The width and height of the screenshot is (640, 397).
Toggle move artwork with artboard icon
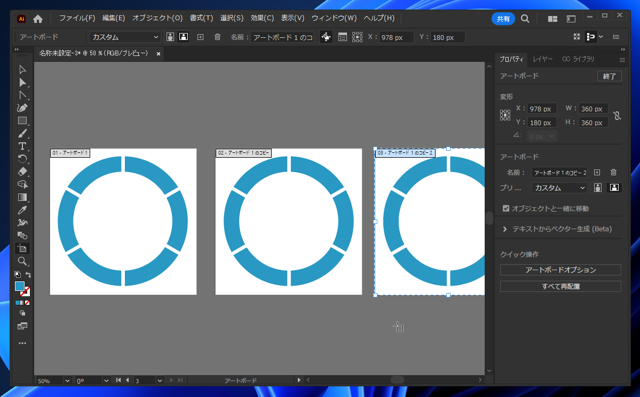(x=326, y=37)
